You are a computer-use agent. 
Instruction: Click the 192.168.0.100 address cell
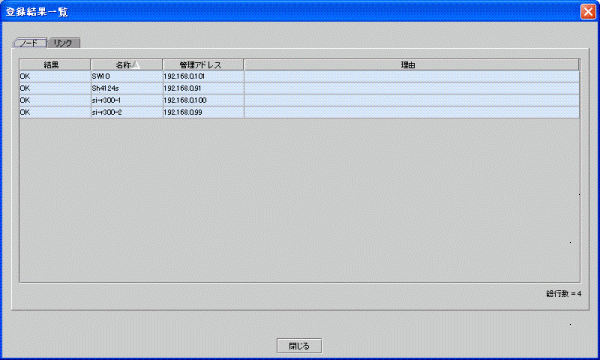pyautogui.click(x=203, y=100)
